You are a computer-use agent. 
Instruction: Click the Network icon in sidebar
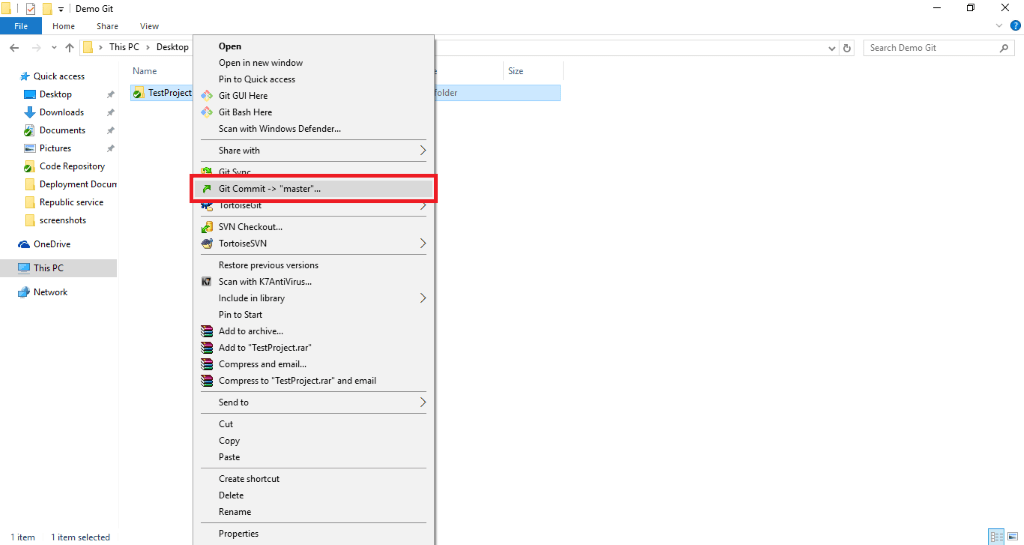[x=24, y=292]
